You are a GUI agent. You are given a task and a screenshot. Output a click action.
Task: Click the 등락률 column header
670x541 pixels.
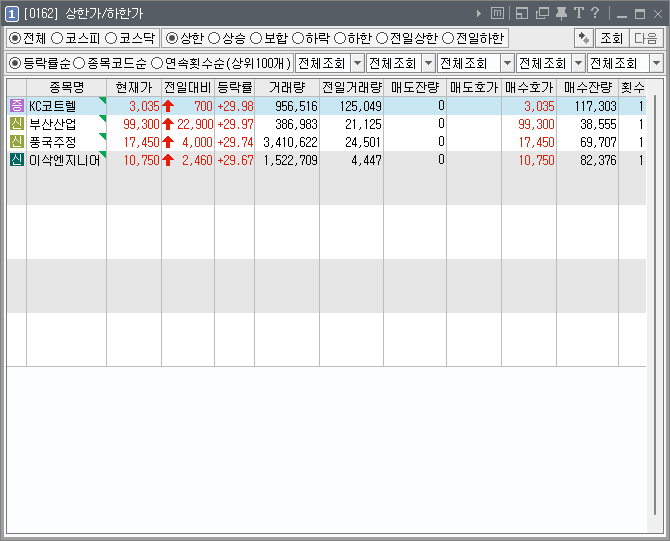(235, 88)
